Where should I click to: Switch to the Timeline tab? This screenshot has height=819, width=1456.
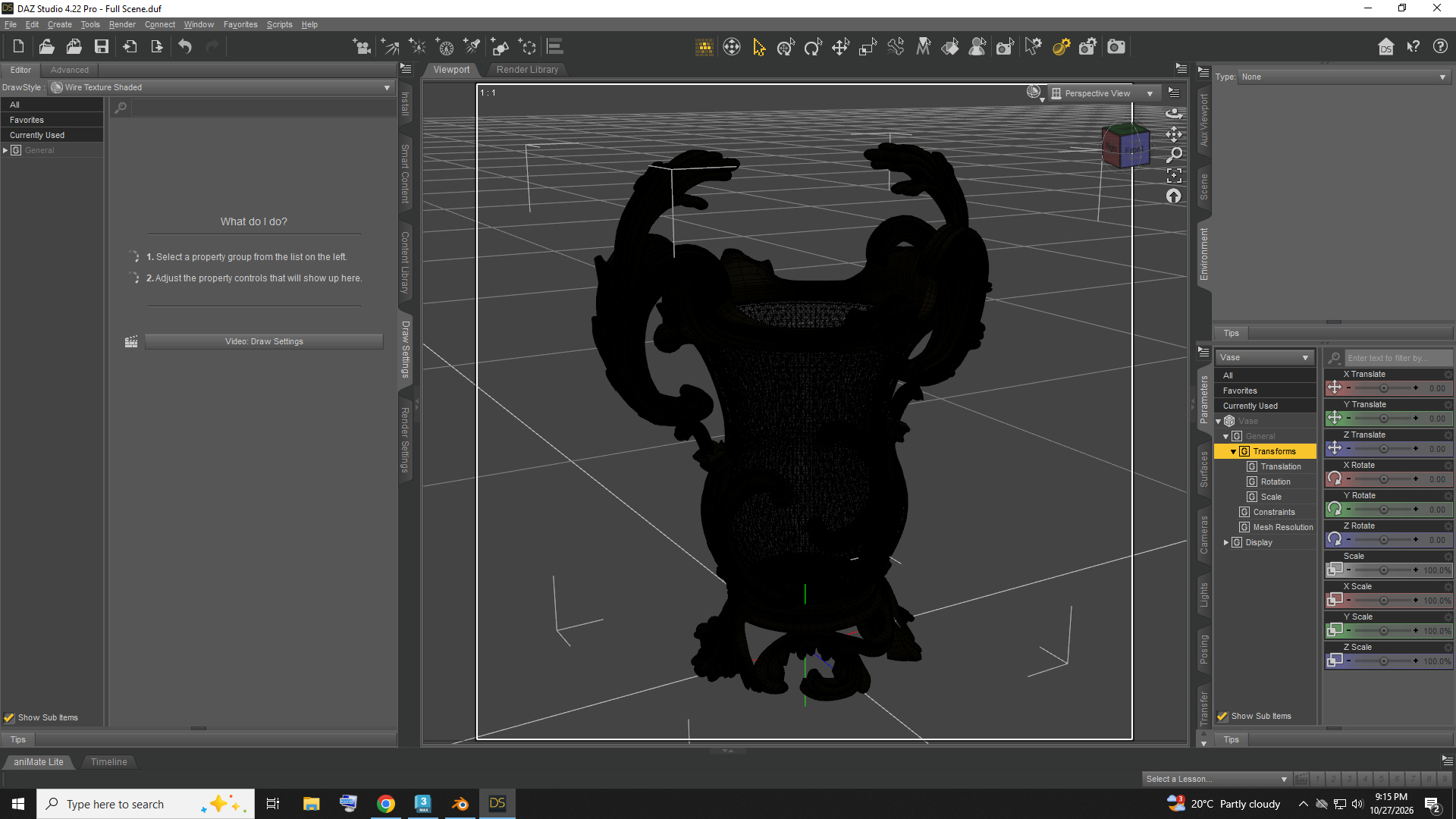coord(109,762)
